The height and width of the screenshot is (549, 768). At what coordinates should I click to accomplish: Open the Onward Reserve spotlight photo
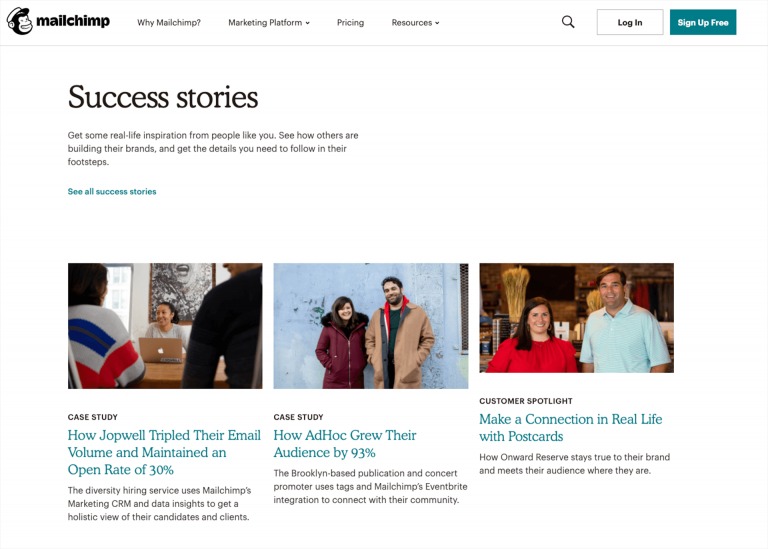(x=576, y=318)
